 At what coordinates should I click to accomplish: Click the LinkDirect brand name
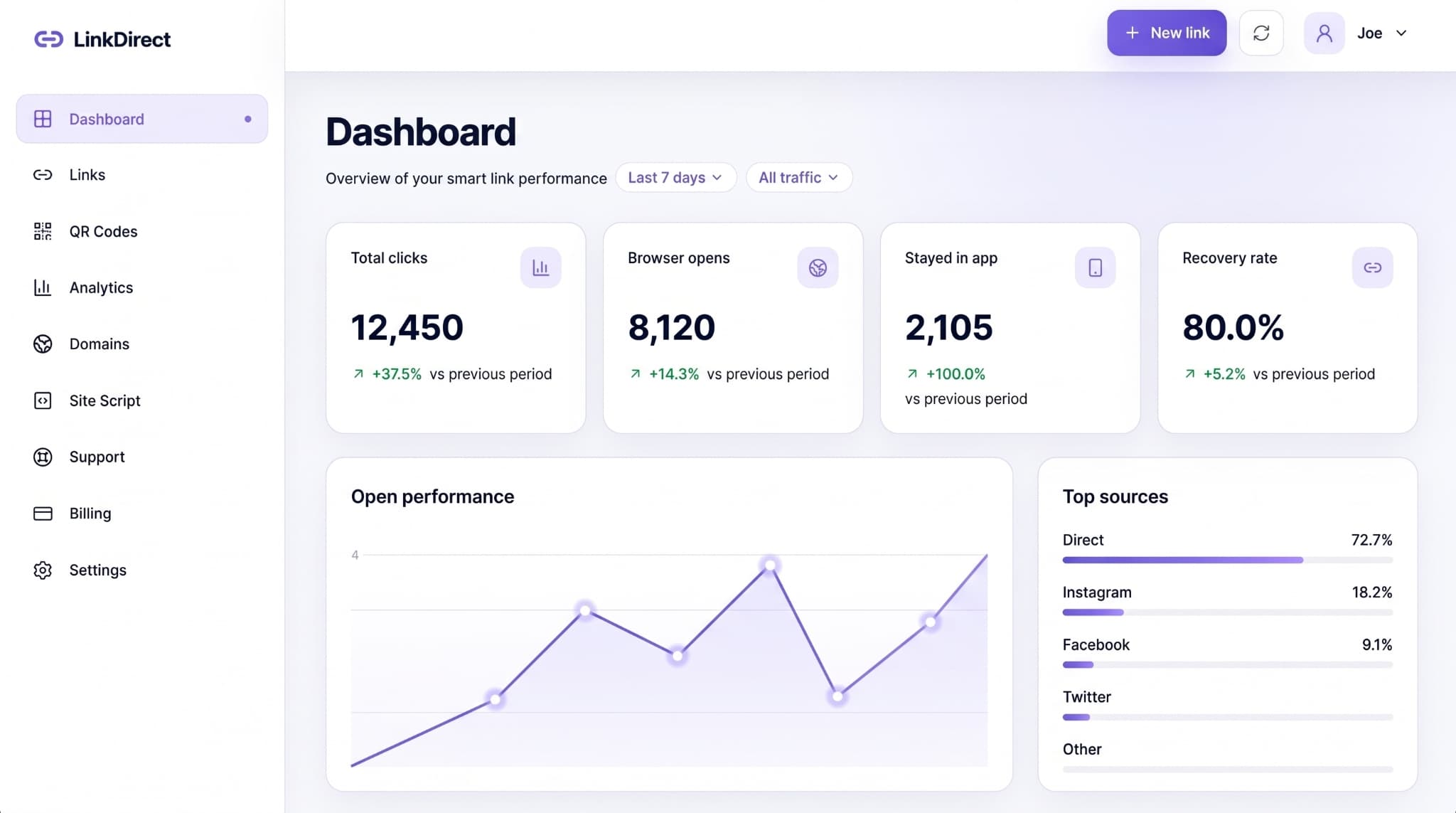(122, 39)
